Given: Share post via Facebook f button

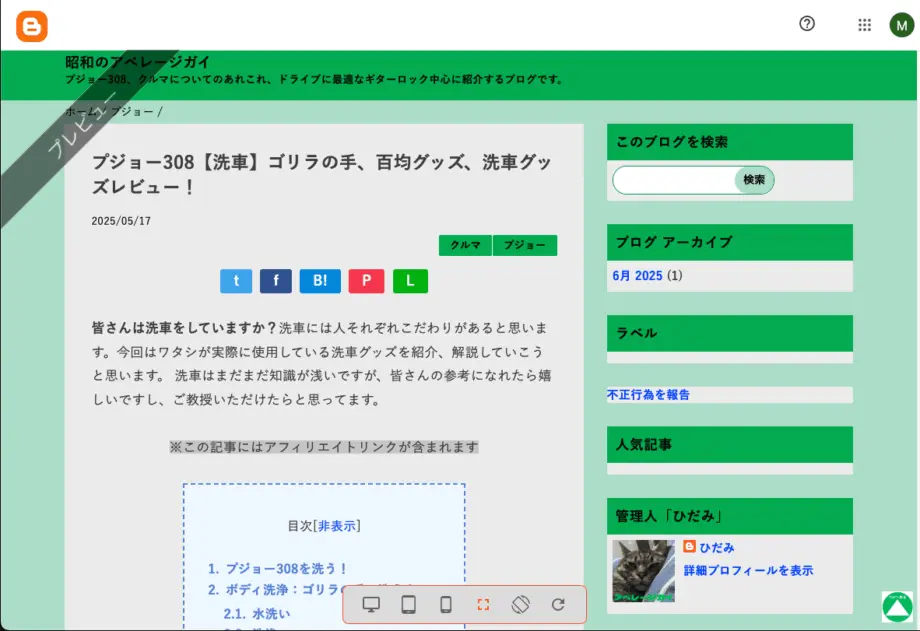Looking at the screenshot, I should 276,281.
